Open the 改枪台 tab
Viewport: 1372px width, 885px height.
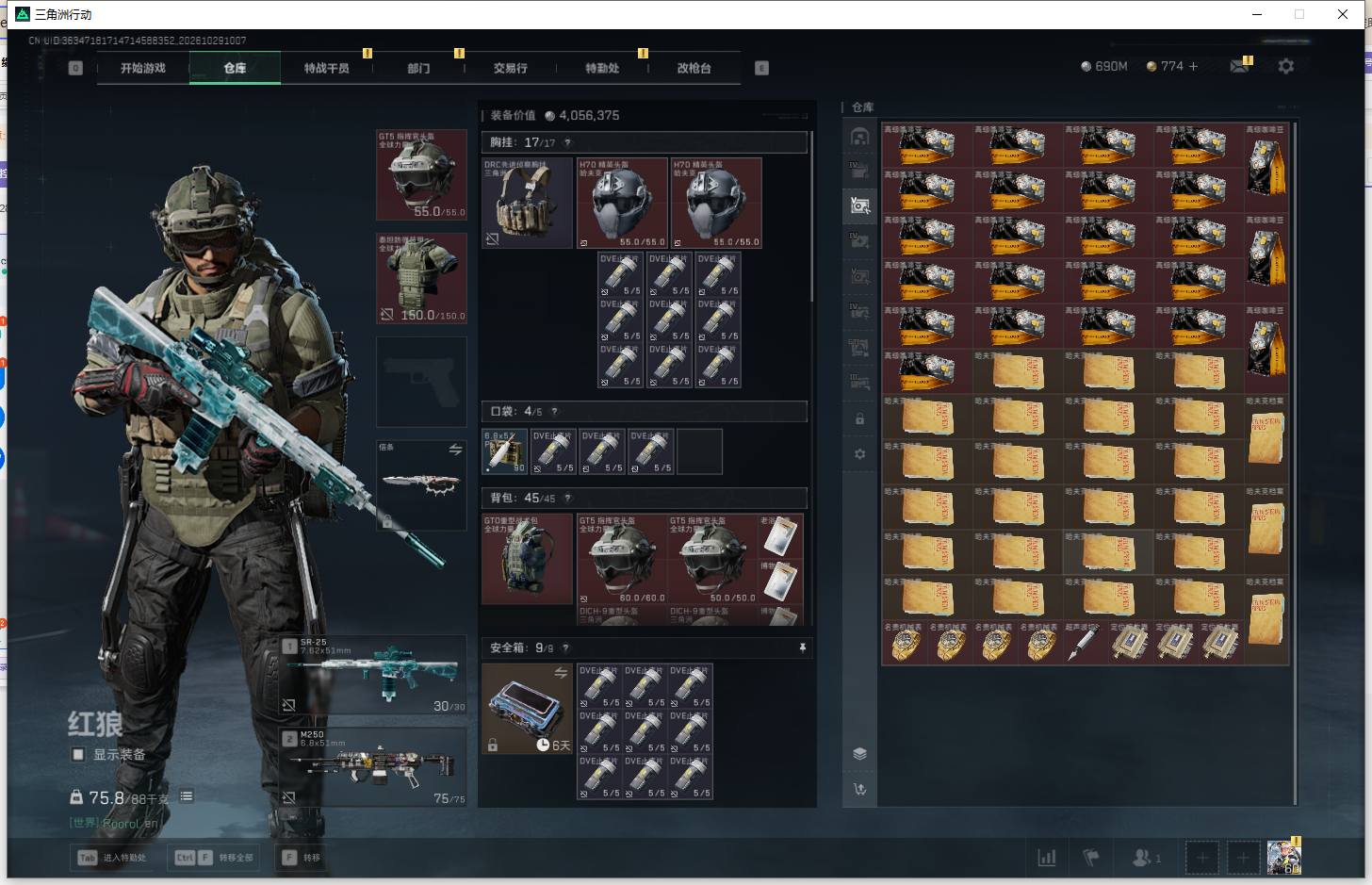pos(694,68)
